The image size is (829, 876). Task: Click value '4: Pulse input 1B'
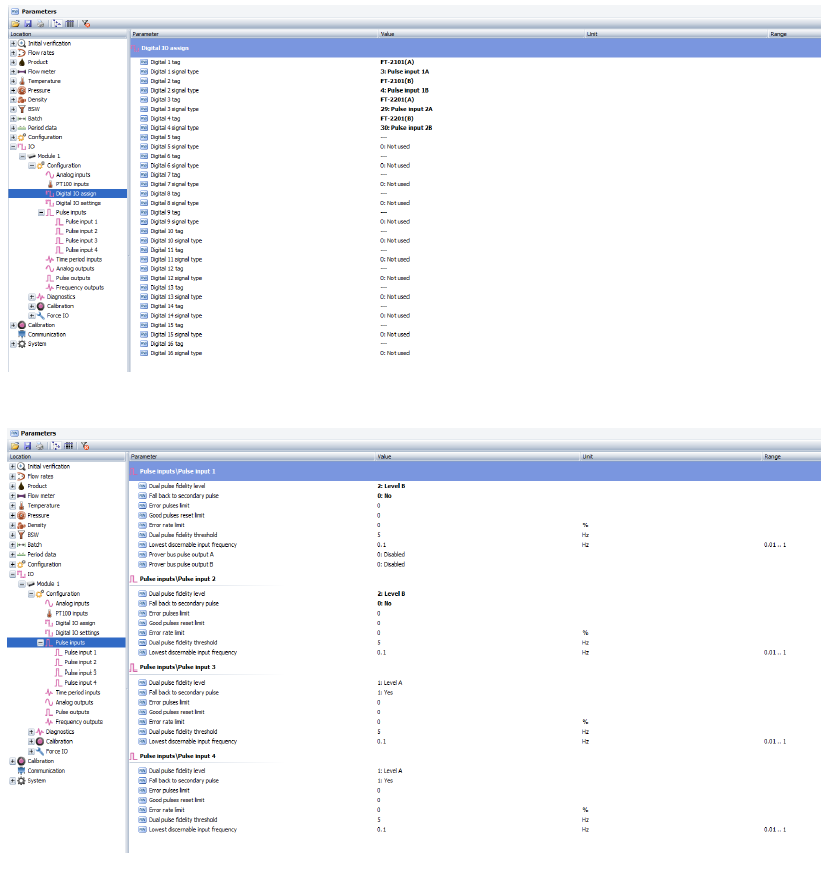click(x=404, y=91)
